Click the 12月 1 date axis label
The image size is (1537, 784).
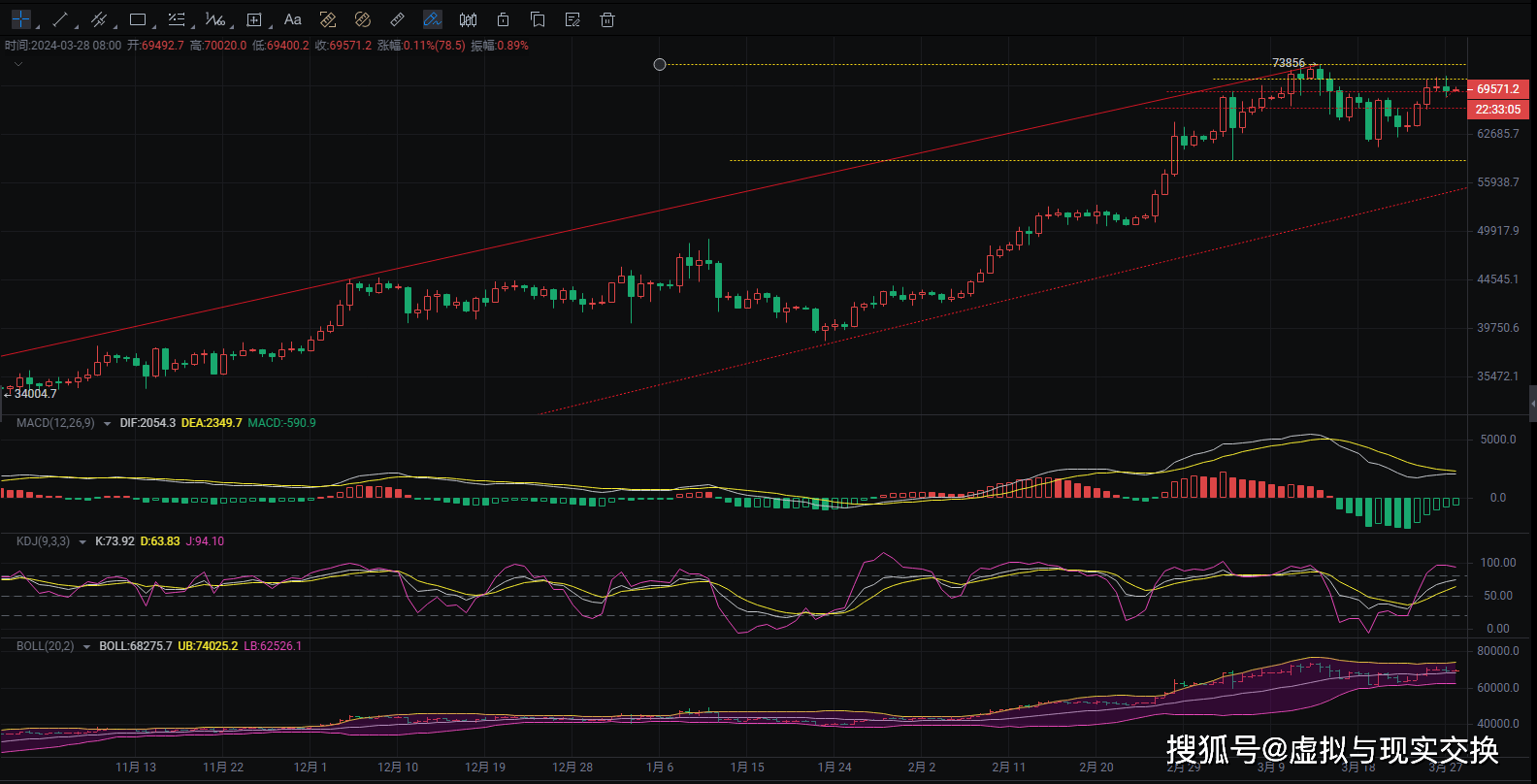(311, 768)
